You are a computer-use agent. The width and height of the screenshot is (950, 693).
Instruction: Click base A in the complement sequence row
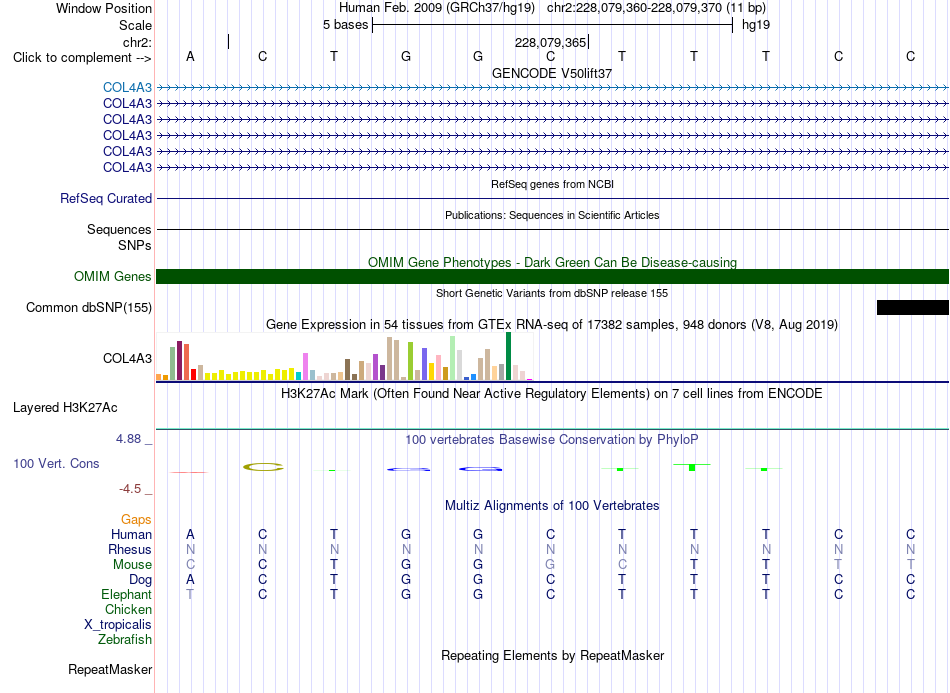[190, 56]
